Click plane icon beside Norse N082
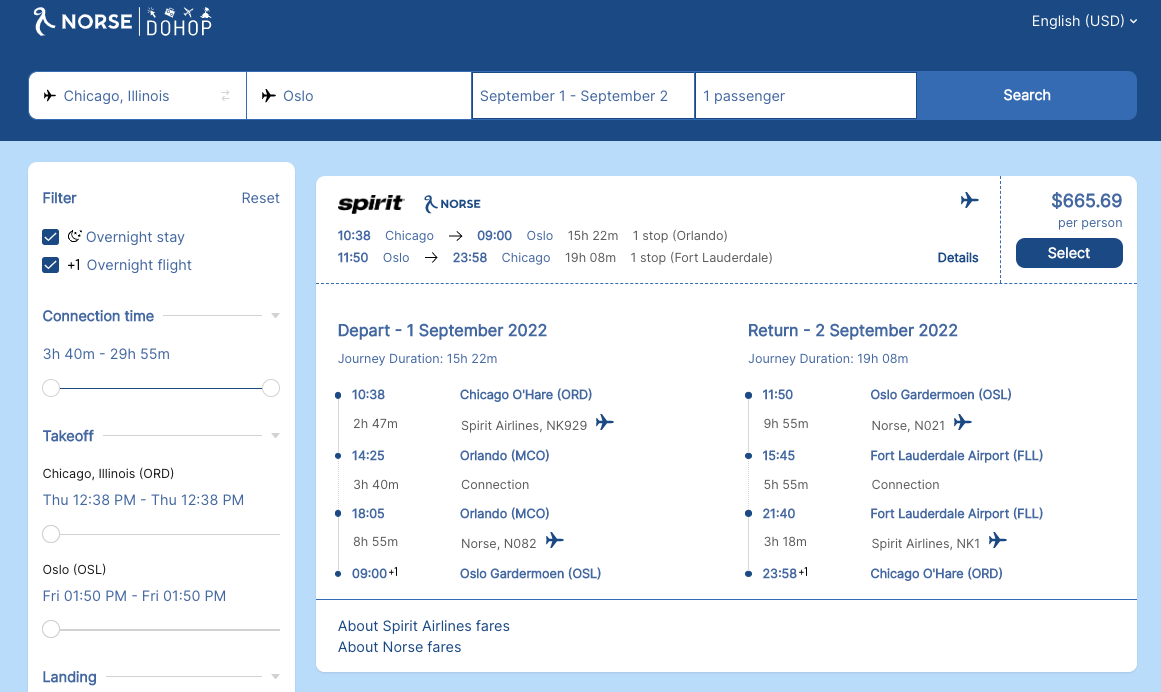The height and width of the screenshot is (692, 1161). coord(554,541)
